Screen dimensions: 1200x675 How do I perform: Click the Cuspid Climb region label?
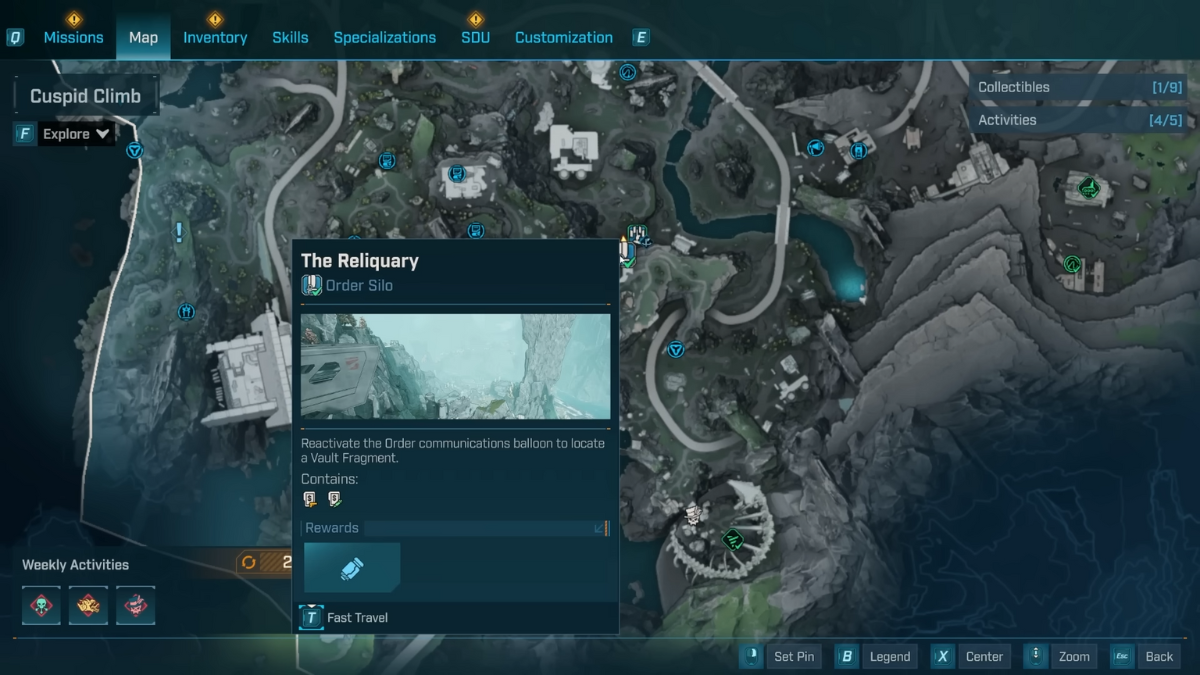[x=85, y=96]
